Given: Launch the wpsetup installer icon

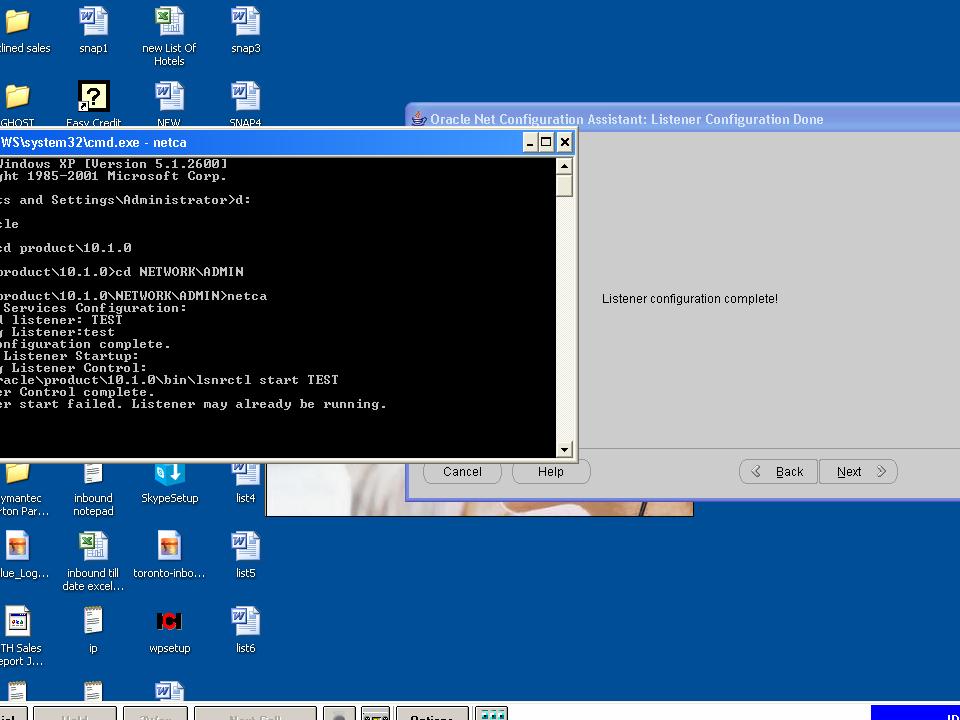Looking at the screenshot, I should pos(170,621).
